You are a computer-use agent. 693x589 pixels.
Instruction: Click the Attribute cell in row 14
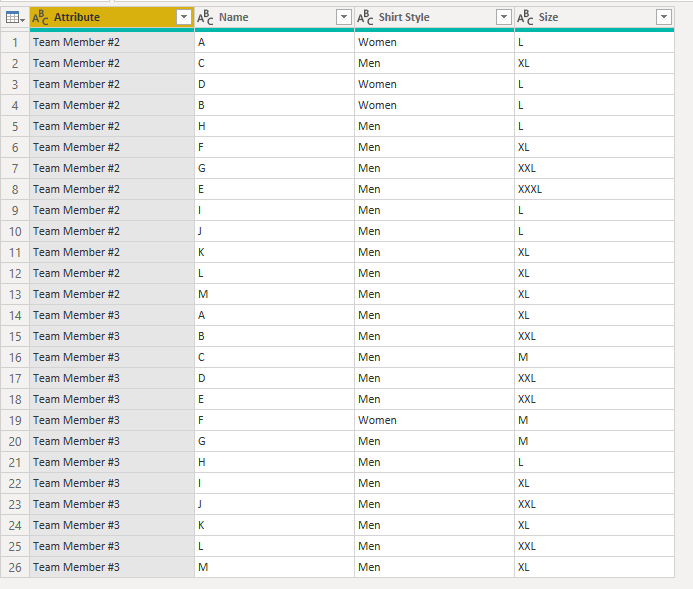coord(112,315)
